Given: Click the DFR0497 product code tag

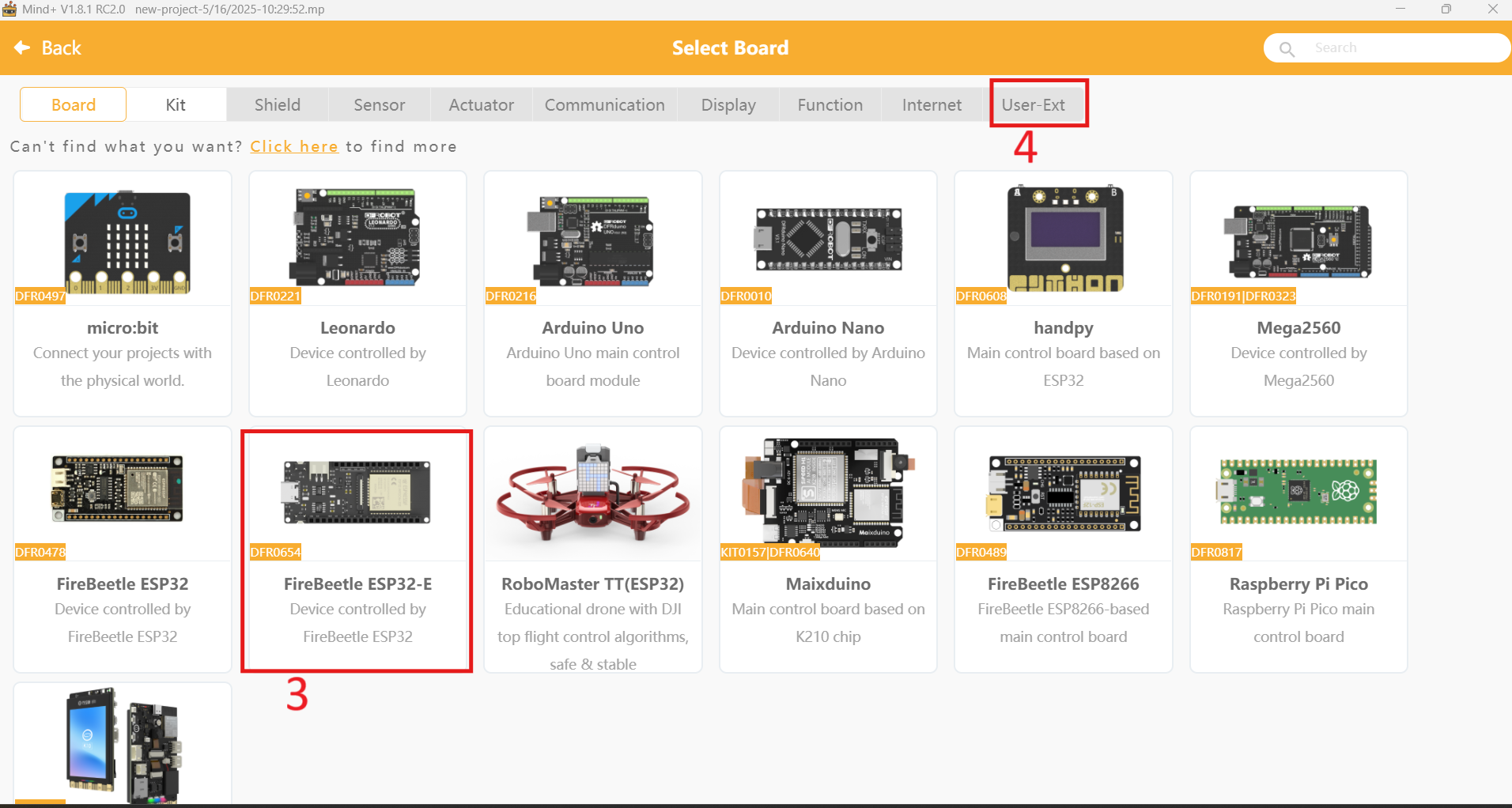Looking at the screenshot, I should click(x=40, y=296).
